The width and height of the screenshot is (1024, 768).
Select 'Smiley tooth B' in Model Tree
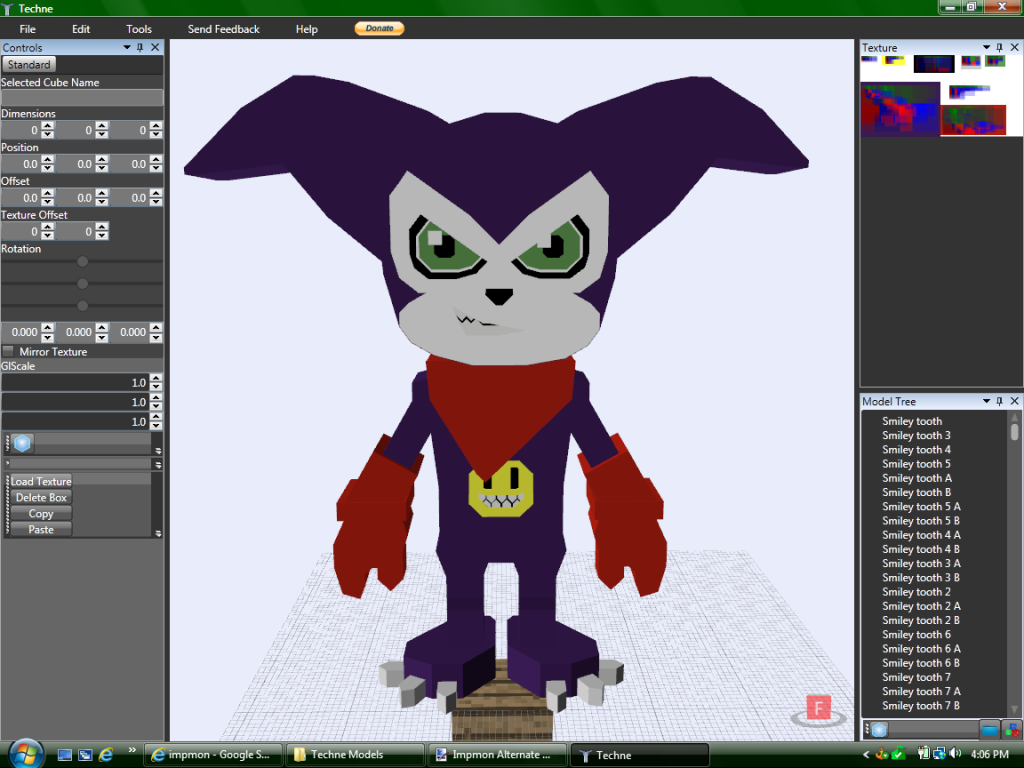point(916,492)
